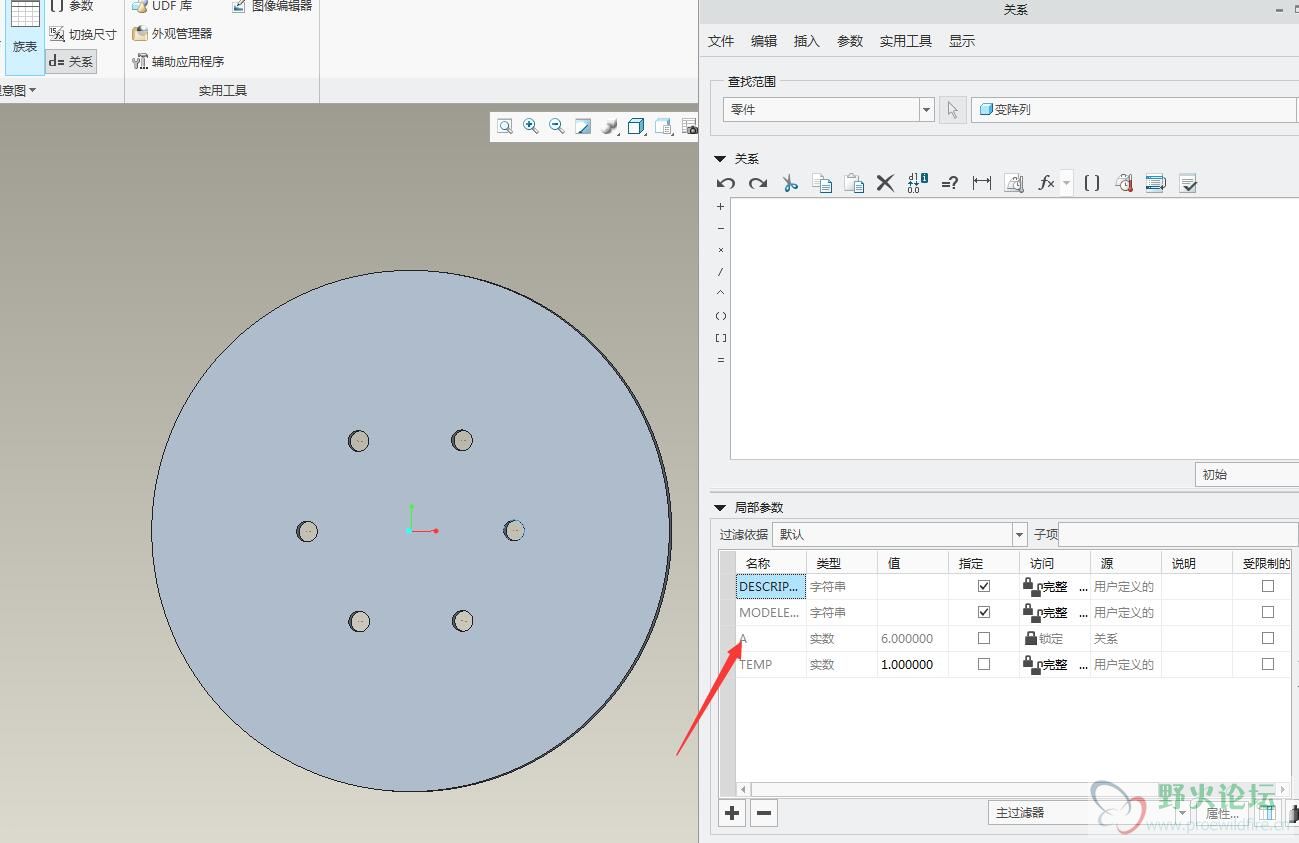Check restricted box for parameter A row
Image resolution: width=1299 pixels, height=843 pixels.
[1268, 638]
